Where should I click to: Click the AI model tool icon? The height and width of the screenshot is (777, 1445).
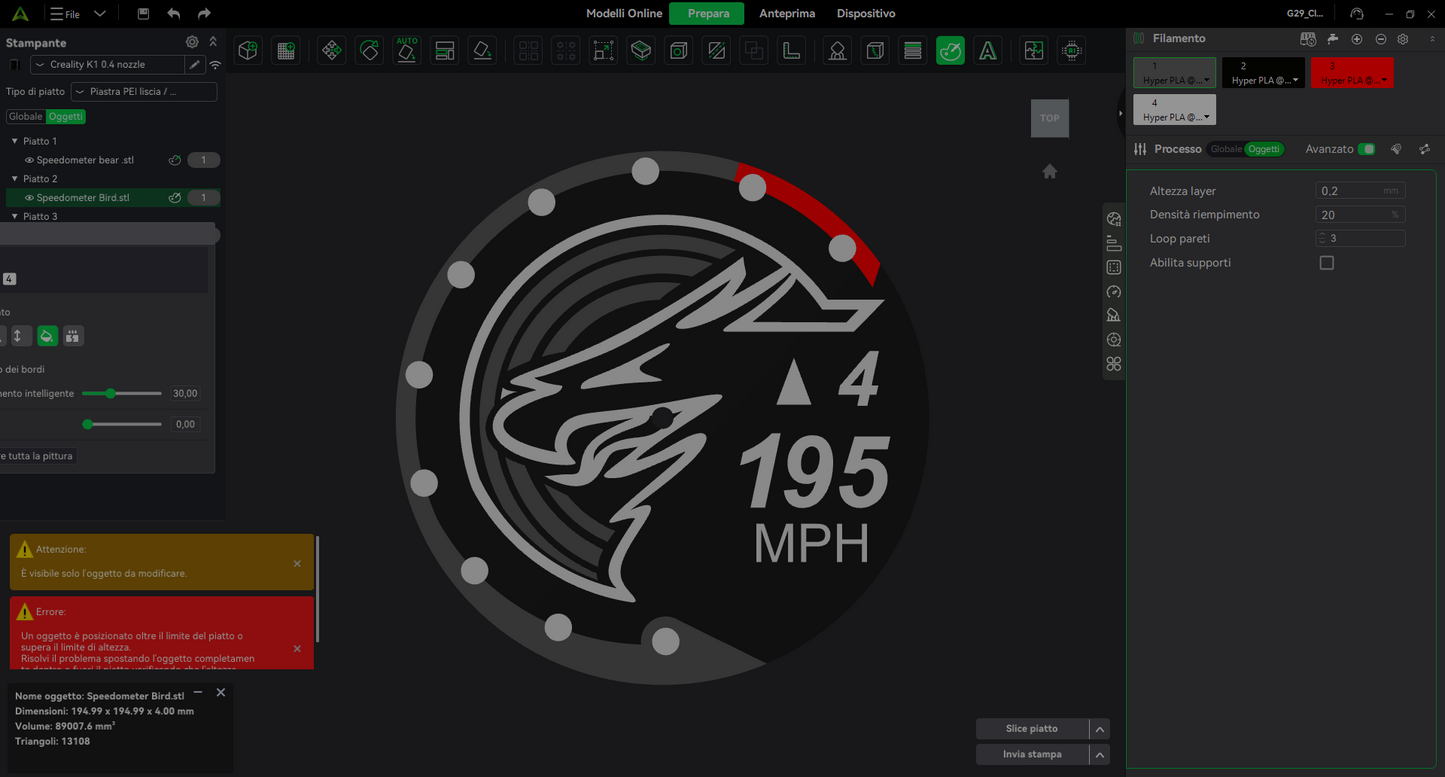pos(1070,50)
